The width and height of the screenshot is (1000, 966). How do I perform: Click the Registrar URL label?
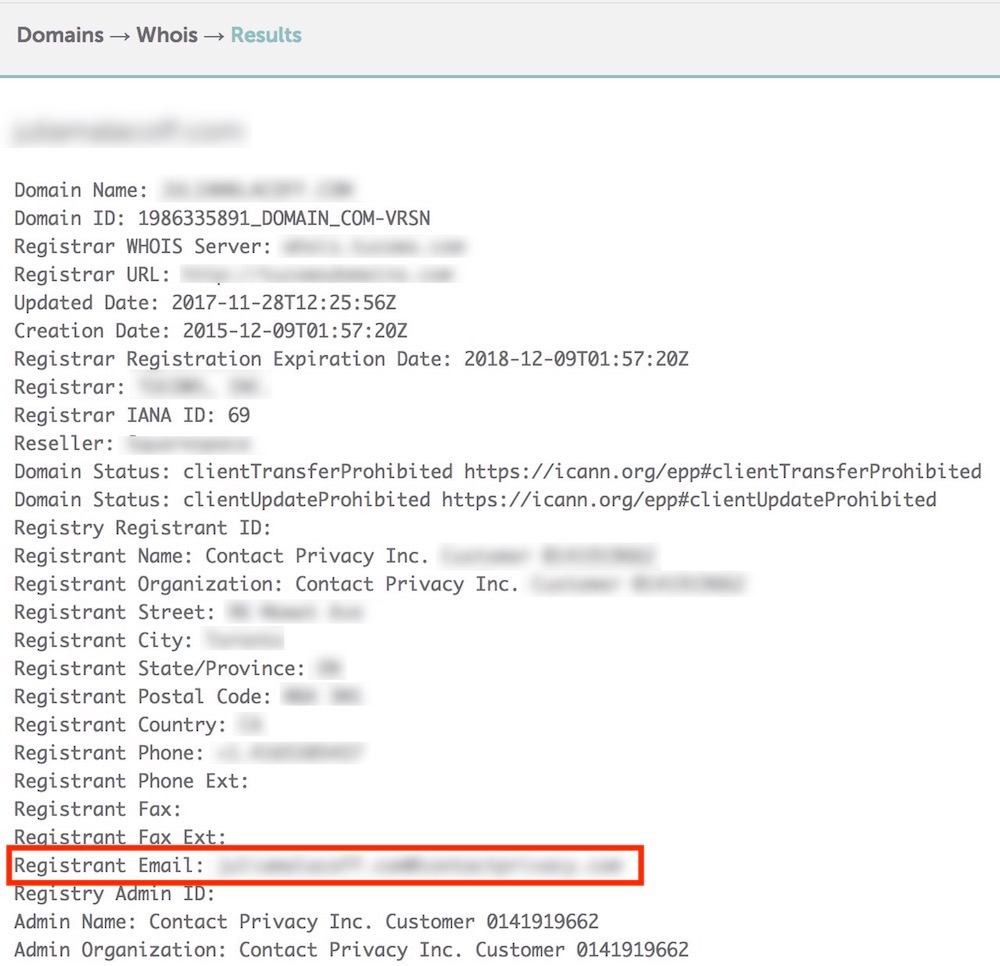click(92, 274)
